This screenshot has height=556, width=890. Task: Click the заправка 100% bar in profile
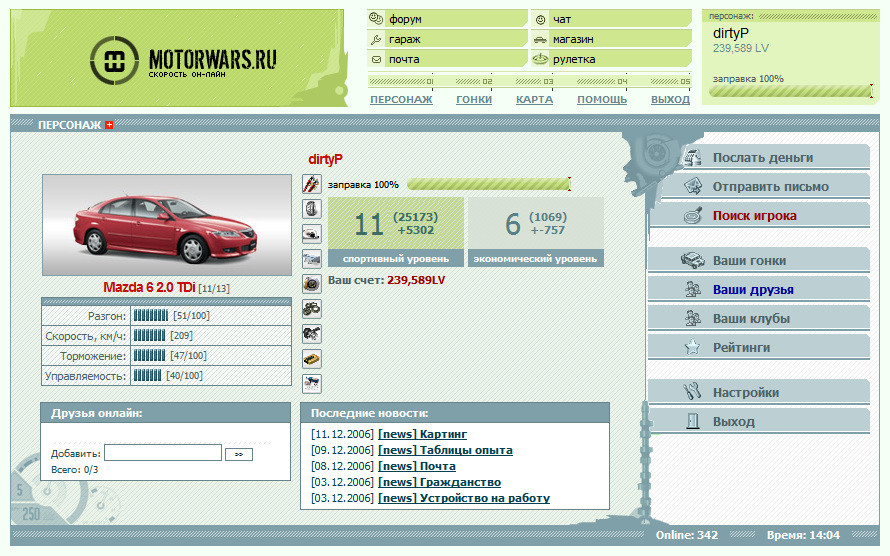489,184
